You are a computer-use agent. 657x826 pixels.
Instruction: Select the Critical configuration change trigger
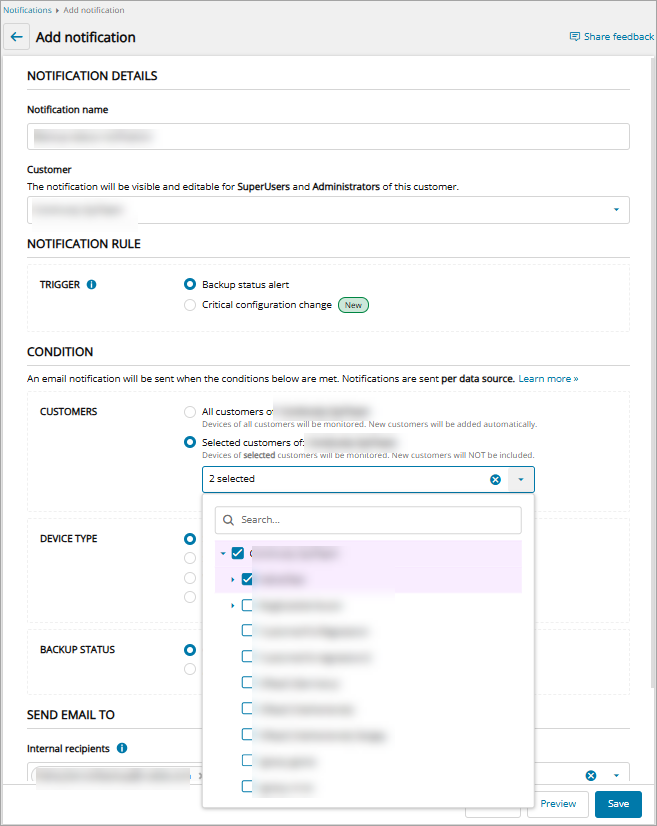[x=190, y=305]
